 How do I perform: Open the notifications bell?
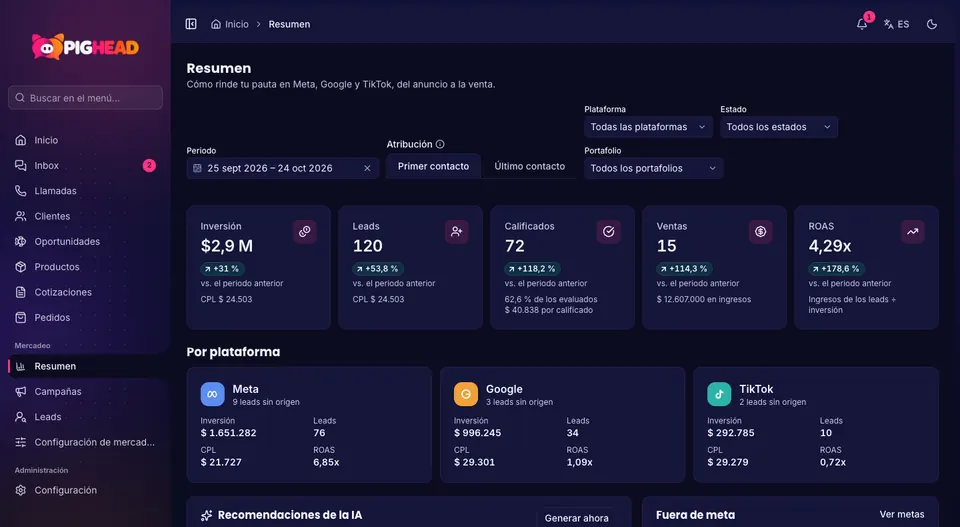tap(861, 24)
